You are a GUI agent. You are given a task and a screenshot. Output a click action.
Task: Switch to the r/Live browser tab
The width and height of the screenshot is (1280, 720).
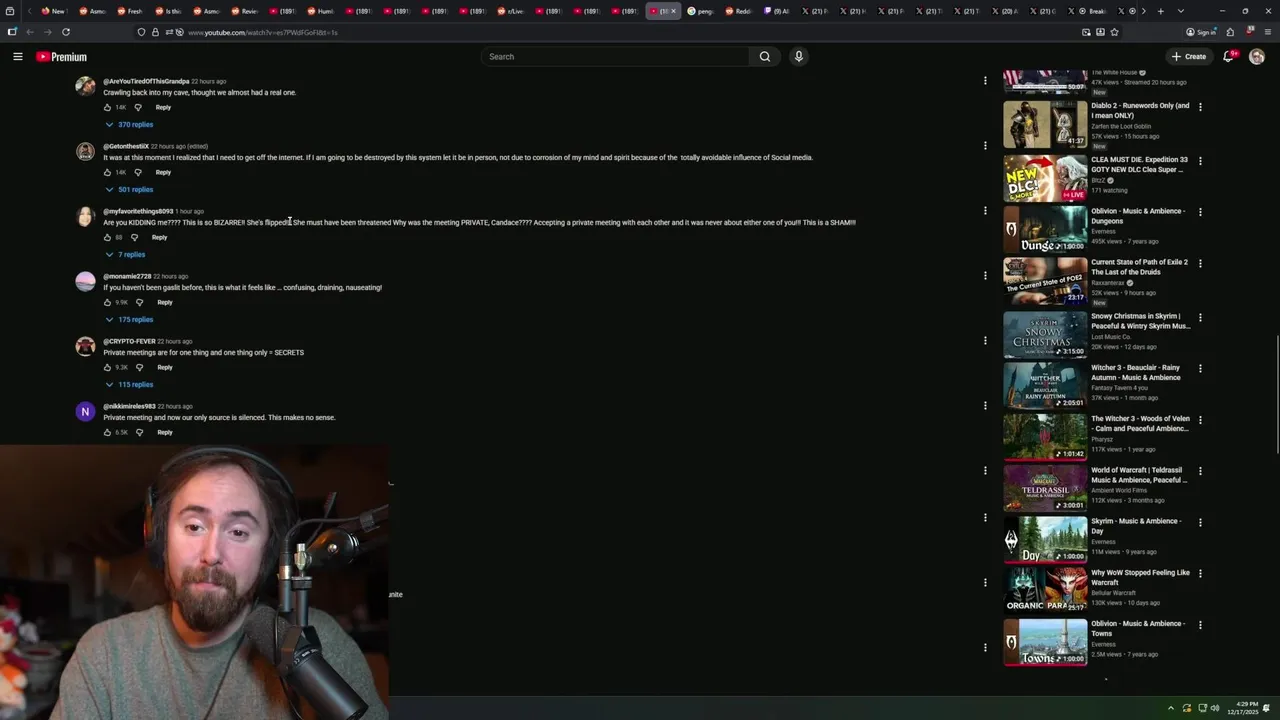tap(510, 11)
